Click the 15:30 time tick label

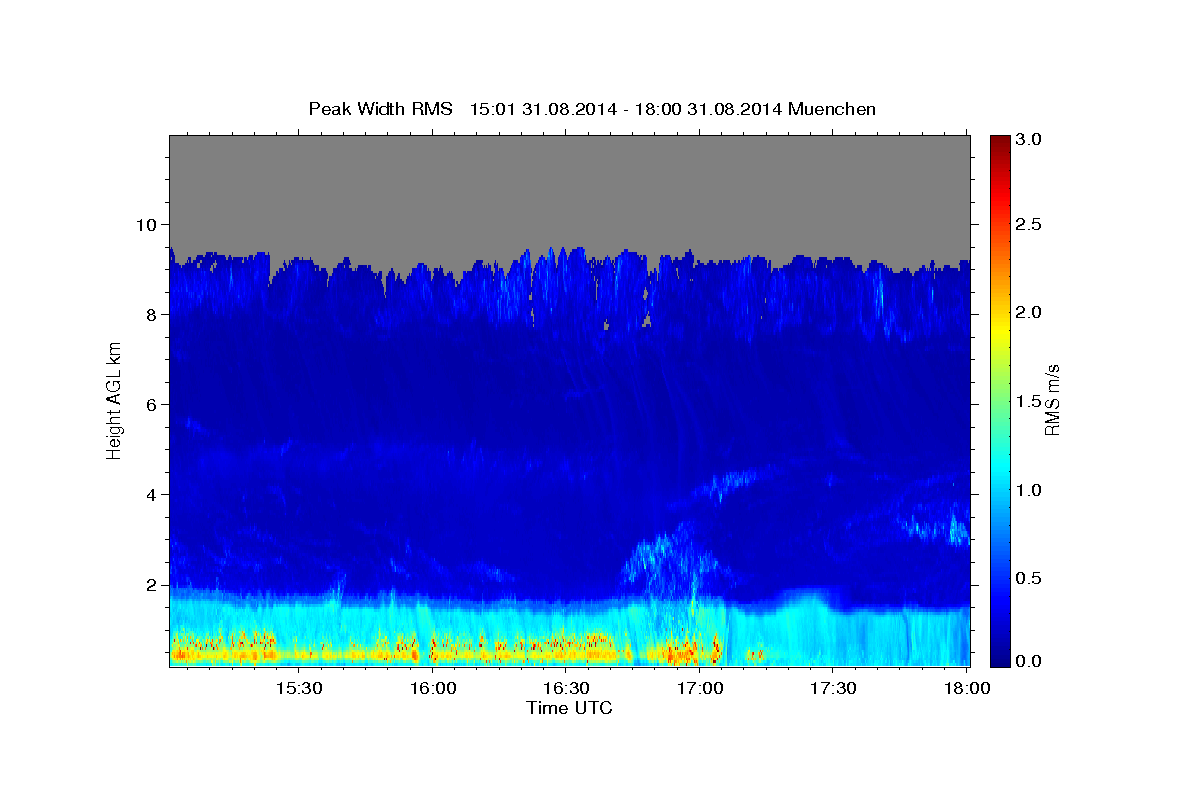pyautogui.click(x=299, y=689)
